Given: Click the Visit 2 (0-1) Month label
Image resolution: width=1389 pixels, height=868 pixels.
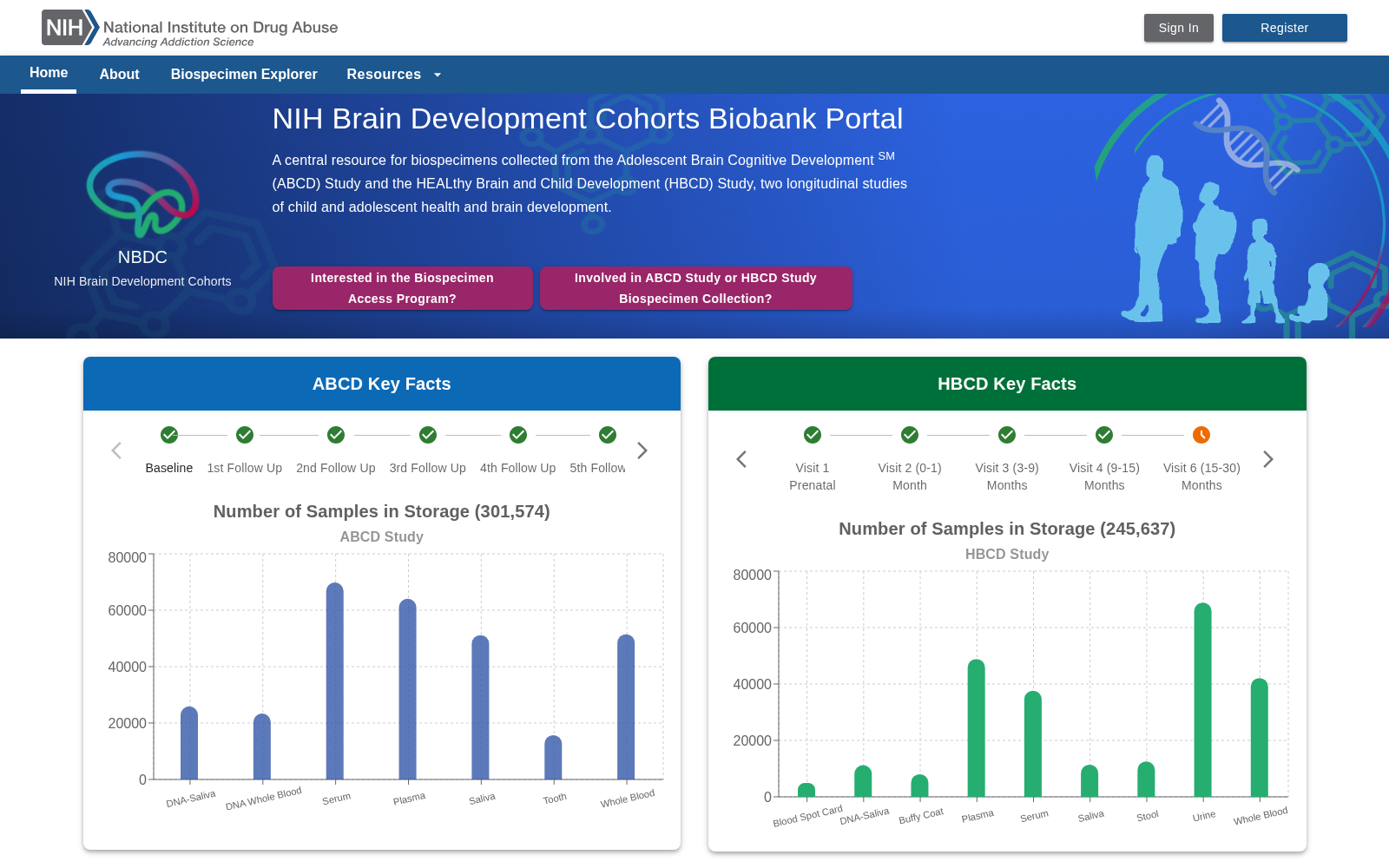Looking at the screenshot, I should click(910, 477).
